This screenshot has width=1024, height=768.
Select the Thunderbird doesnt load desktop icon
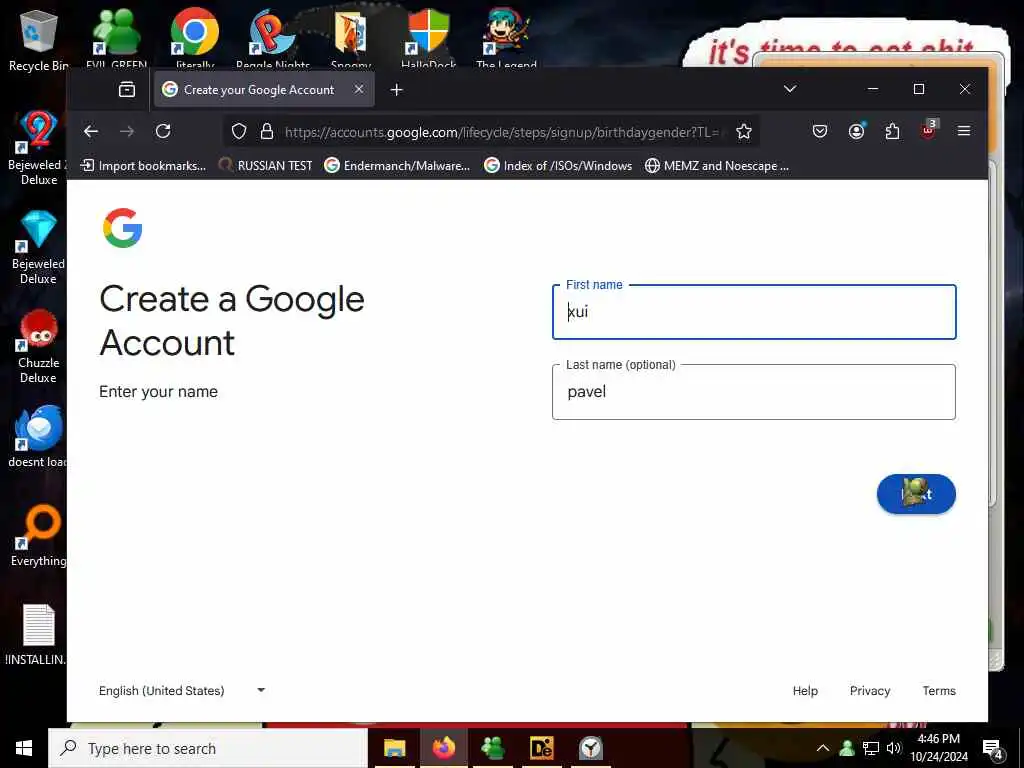tap(38, 436)
